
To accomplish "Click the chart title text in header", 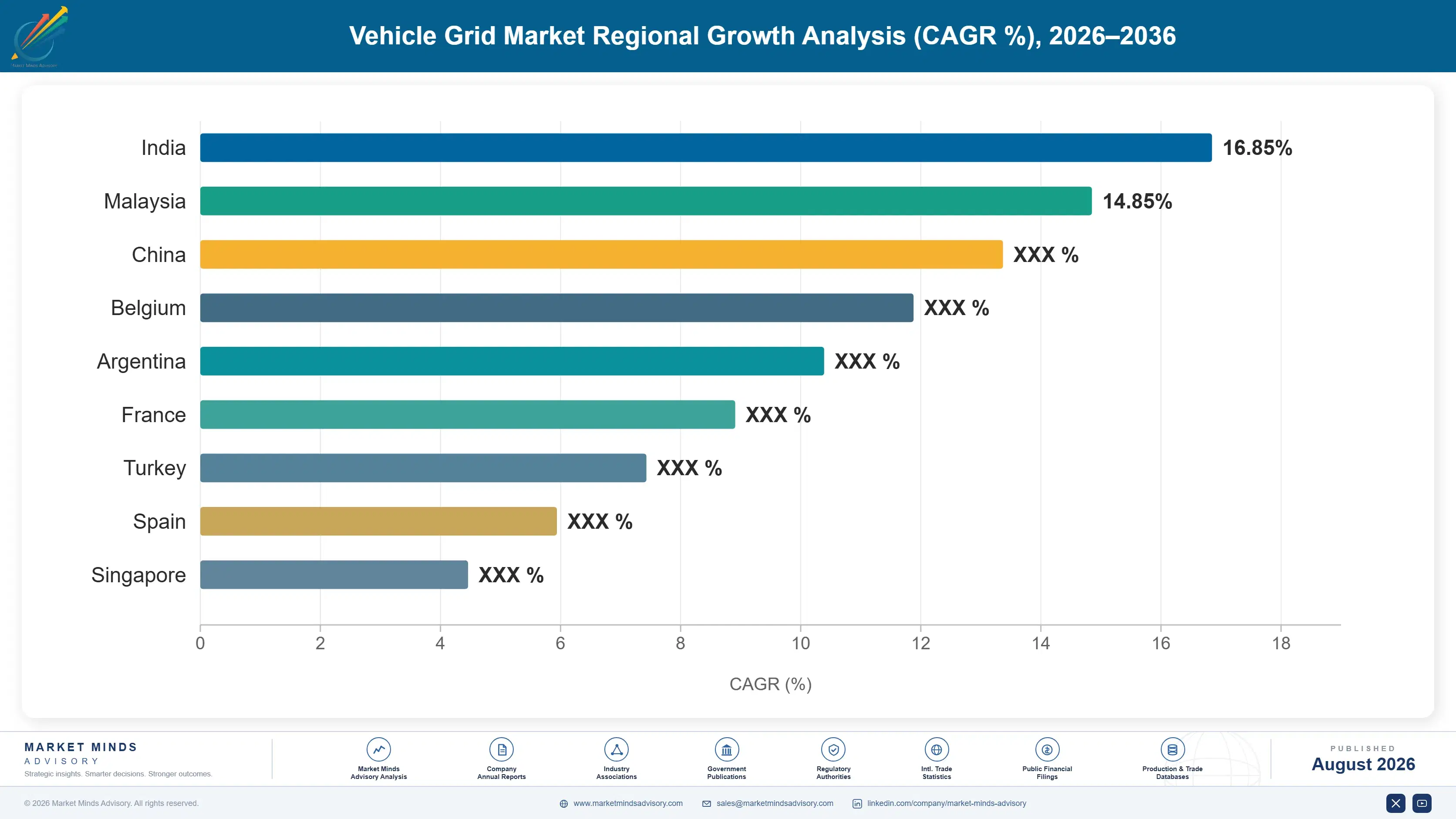I will 762,36.
